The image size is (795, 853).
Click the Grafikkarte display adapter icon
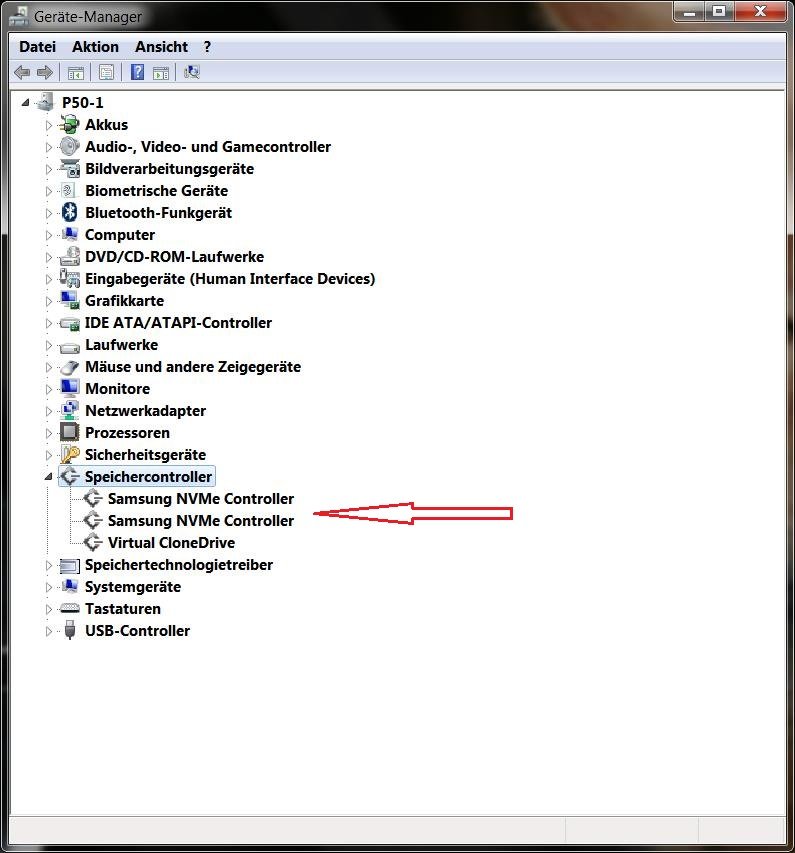coord(70,300)
